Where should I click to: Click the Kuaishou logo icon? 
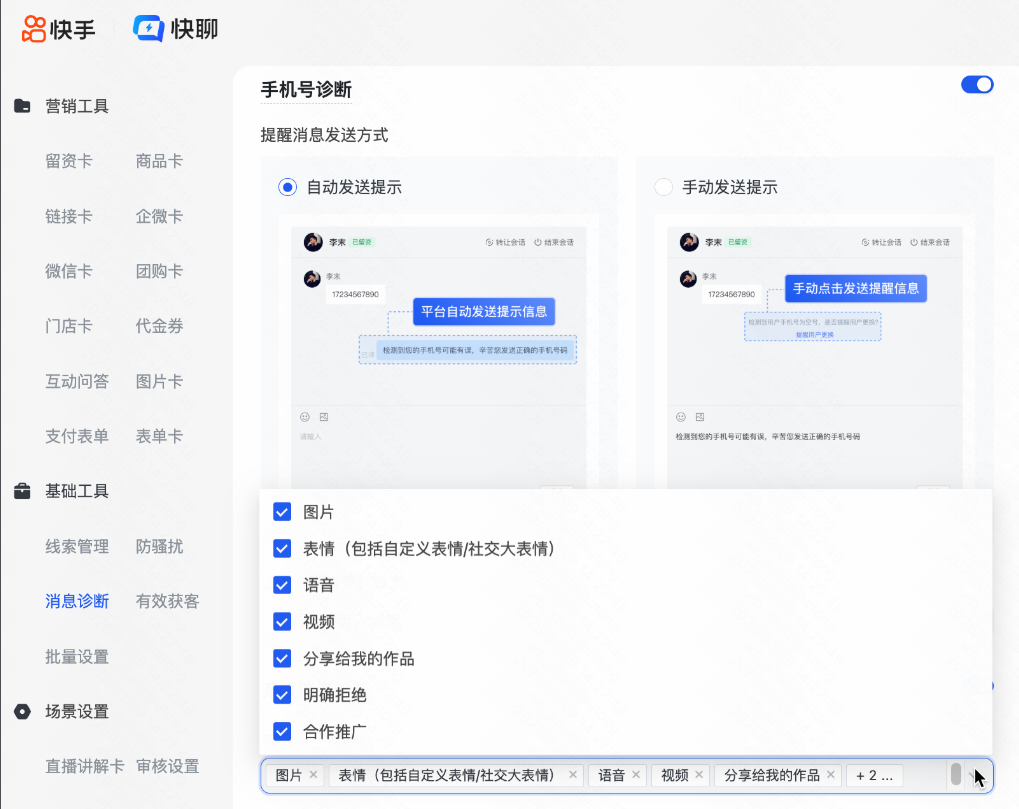34,29
